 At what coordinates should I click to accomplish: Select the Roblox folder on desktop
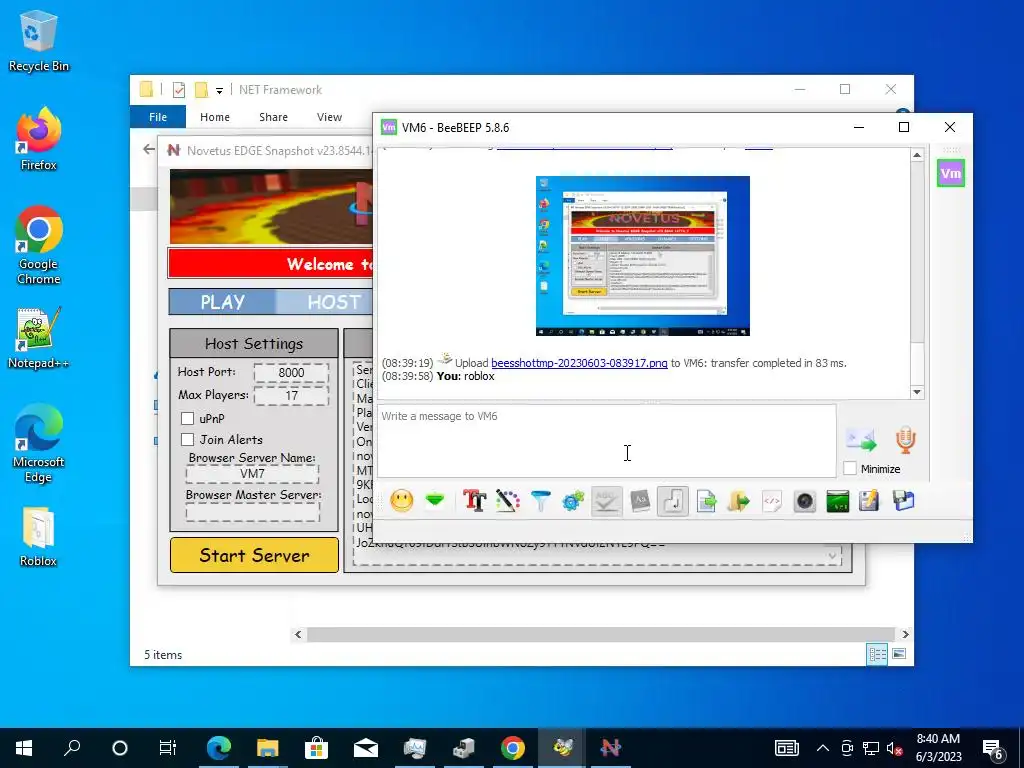click(x=39, y=537)
